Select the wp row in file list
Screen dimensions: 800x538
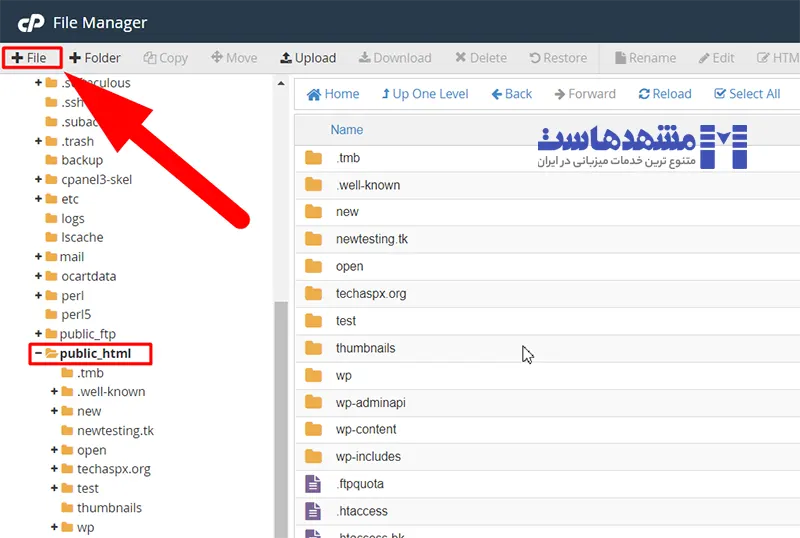click(x=547, y=376)
